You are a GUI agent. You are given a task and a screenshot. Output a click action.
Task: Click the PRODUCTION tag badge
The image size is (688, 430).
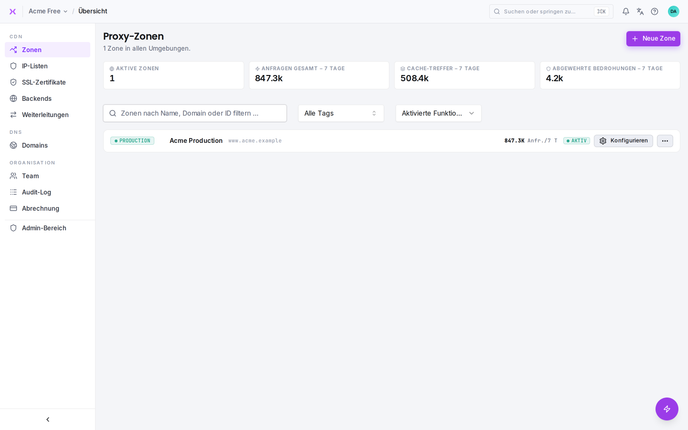[132, 141]
